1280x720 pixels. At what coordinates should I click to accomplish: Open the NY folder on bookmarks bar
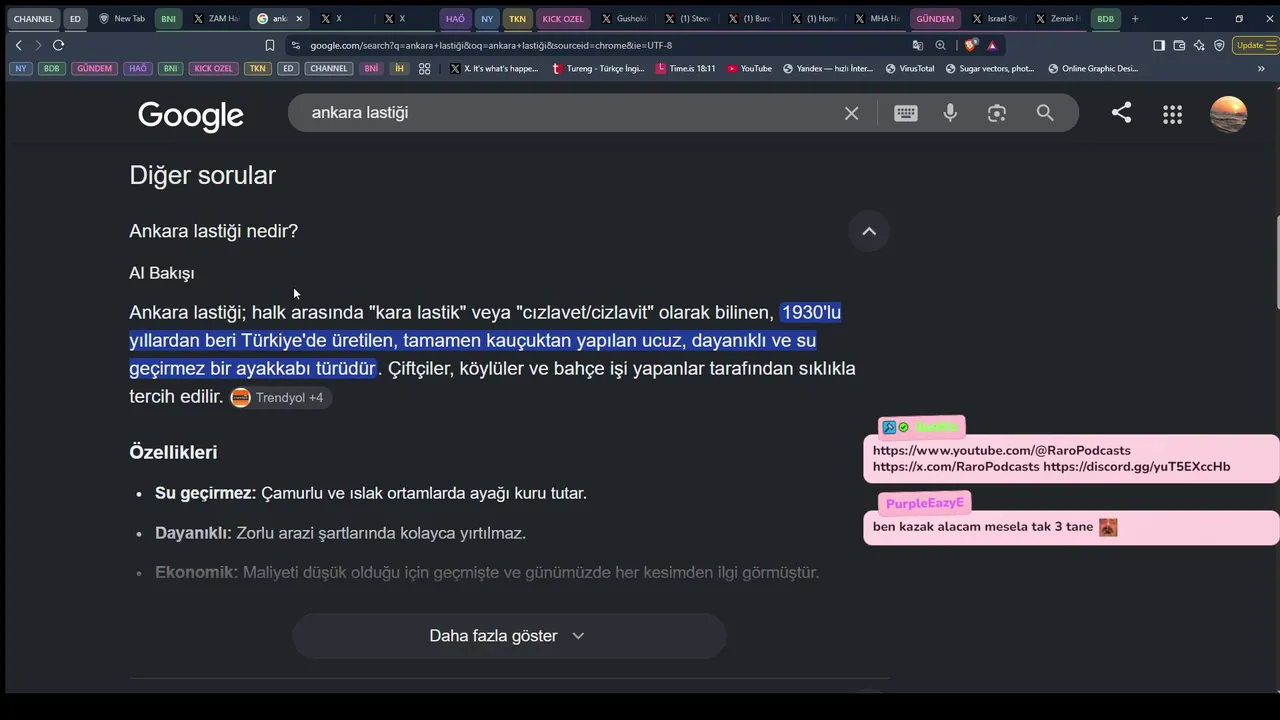[21, 68]
